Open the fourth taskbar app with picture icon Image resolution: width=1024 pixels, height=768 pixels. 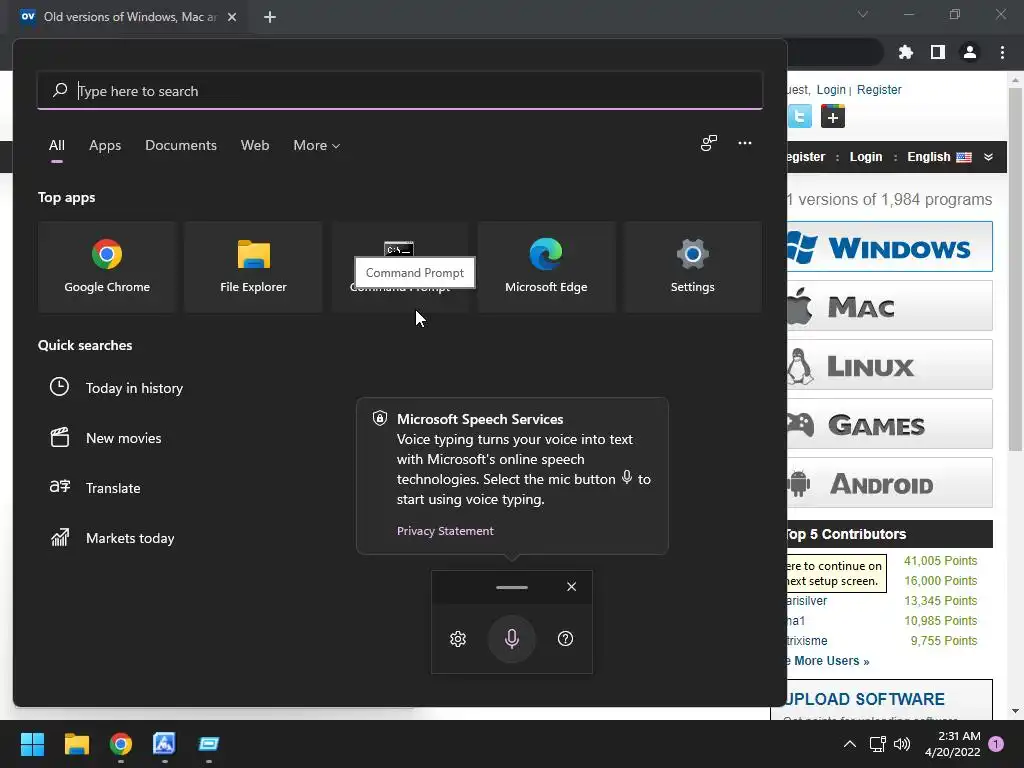165,744
